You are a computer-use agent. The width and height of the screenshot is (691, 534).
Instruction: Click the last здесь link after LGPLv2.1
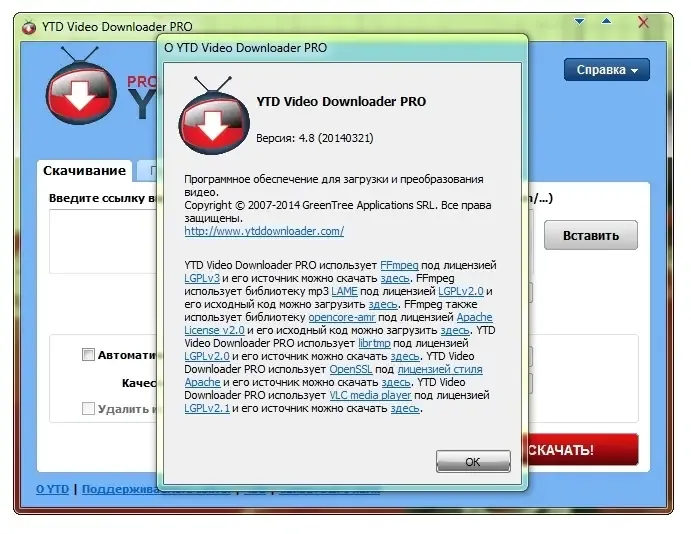pyautogui.click(x=405, y=408)
